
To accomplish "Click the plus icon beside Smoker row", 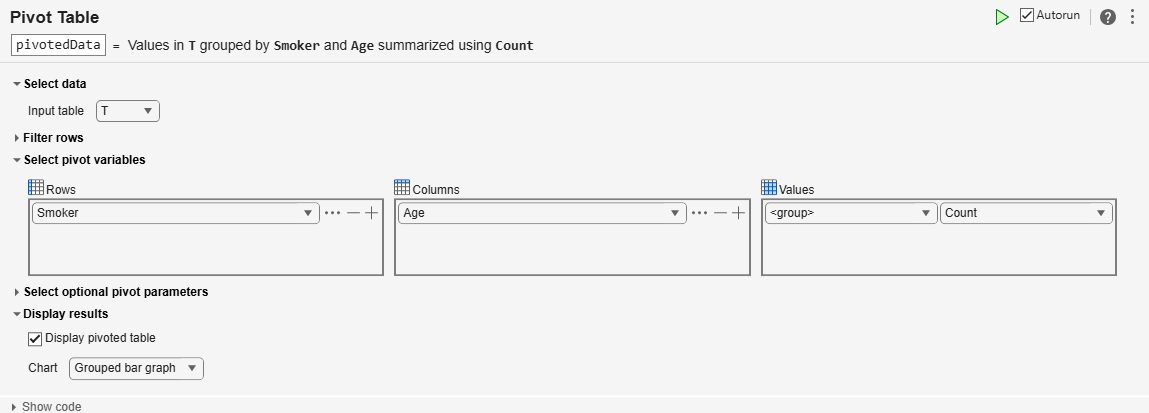I will (371, 213).
